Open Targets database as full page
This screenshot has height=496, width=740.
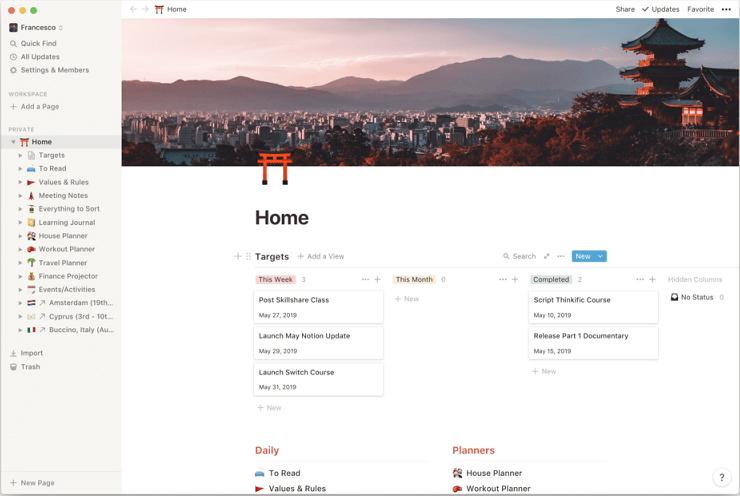[547, 256]
